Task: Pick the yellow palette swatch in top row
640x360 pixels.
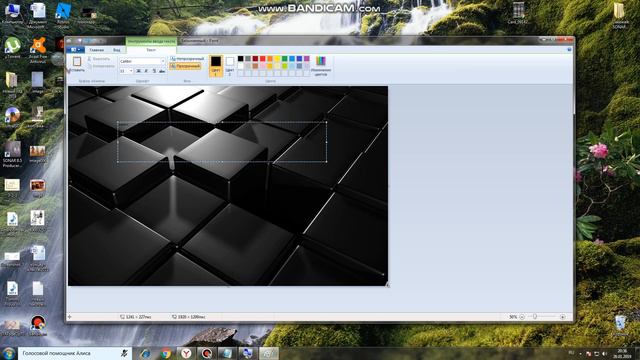Action: click(x=277, y=59)
